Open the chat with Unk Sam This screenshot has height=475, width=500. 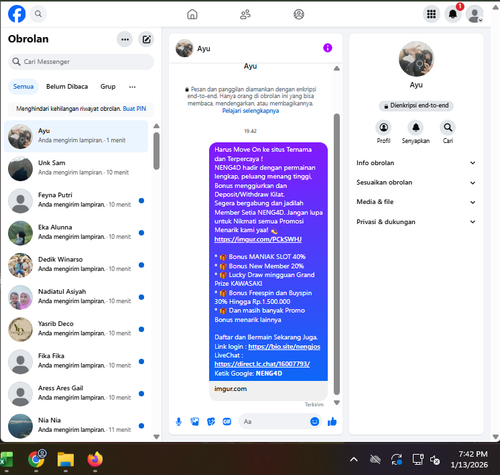(76, 168)
